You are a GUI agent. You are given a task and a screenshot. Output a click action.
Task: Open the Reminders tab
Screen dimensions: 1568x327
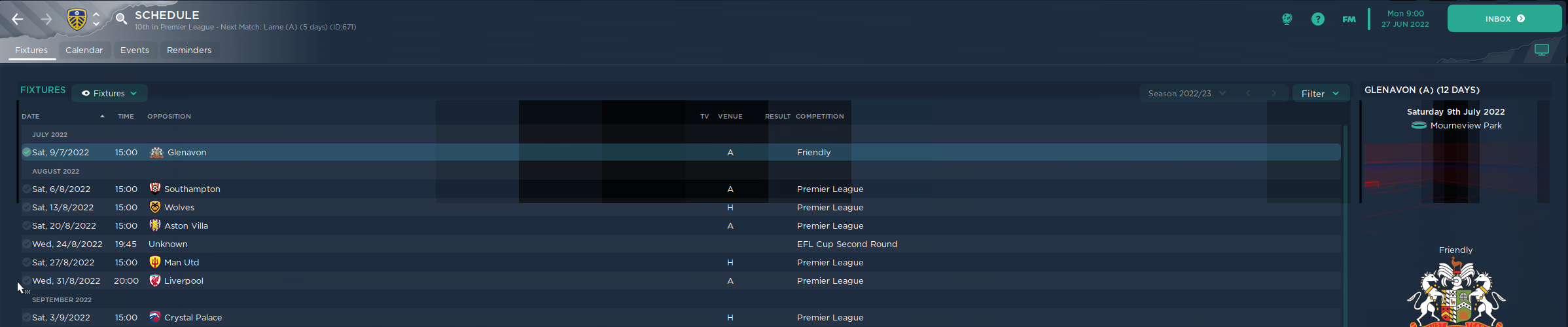pos(188,50)
